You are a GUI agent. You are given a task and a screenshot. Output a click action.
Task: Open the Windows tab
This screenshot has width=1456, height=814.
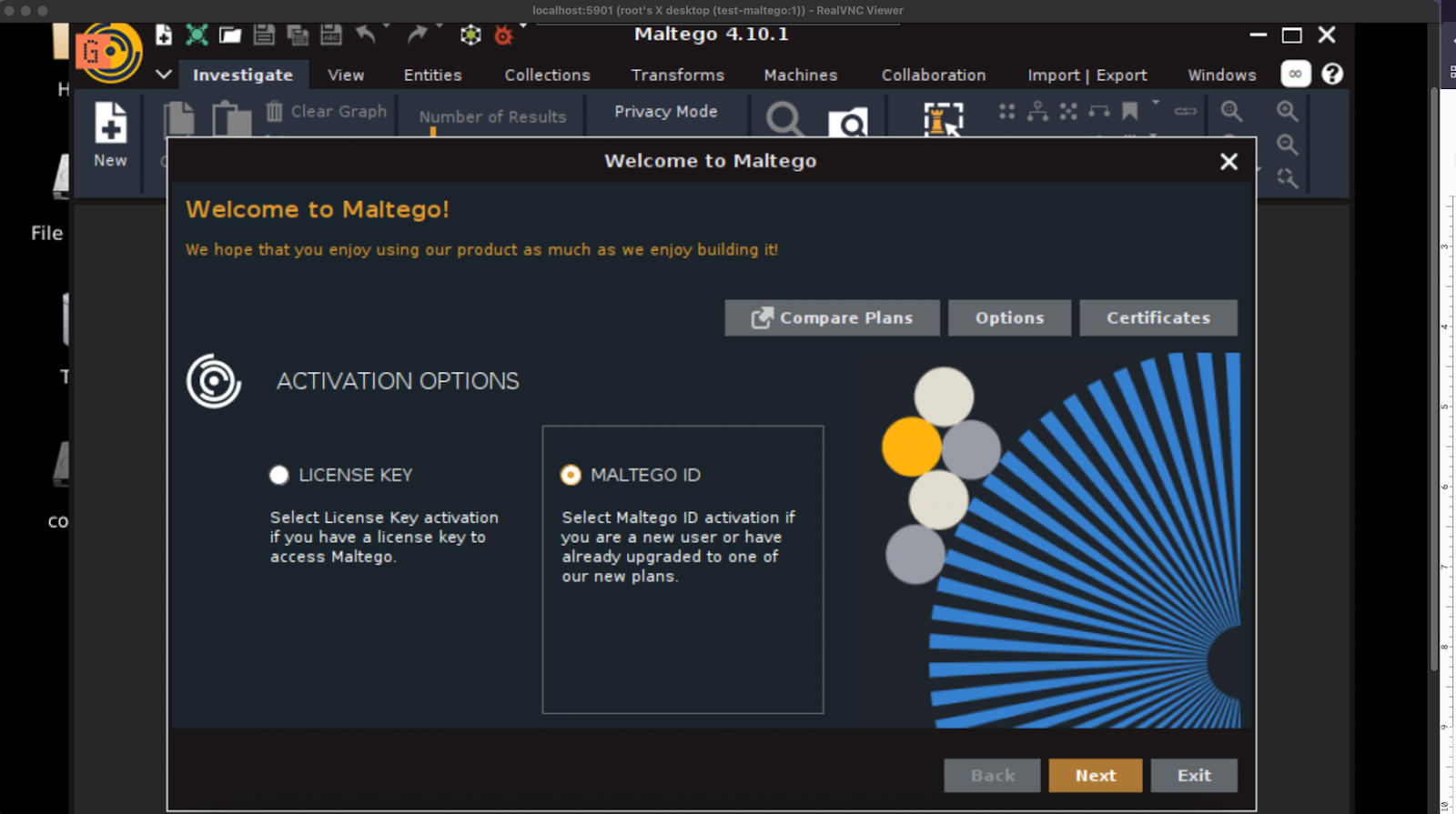[x=1222, y=75]
